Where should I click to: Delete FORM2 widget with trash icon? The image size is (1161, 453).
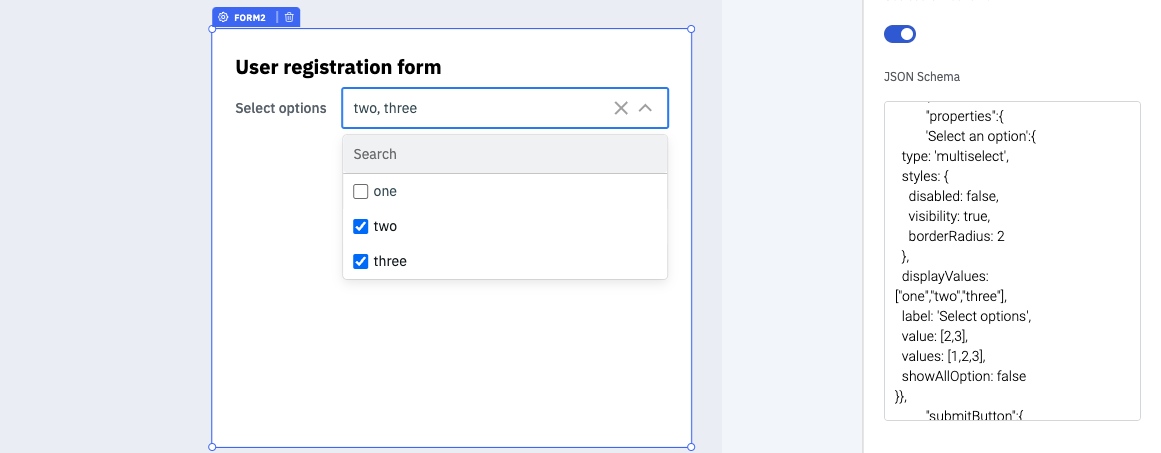(x=289, y=17)
